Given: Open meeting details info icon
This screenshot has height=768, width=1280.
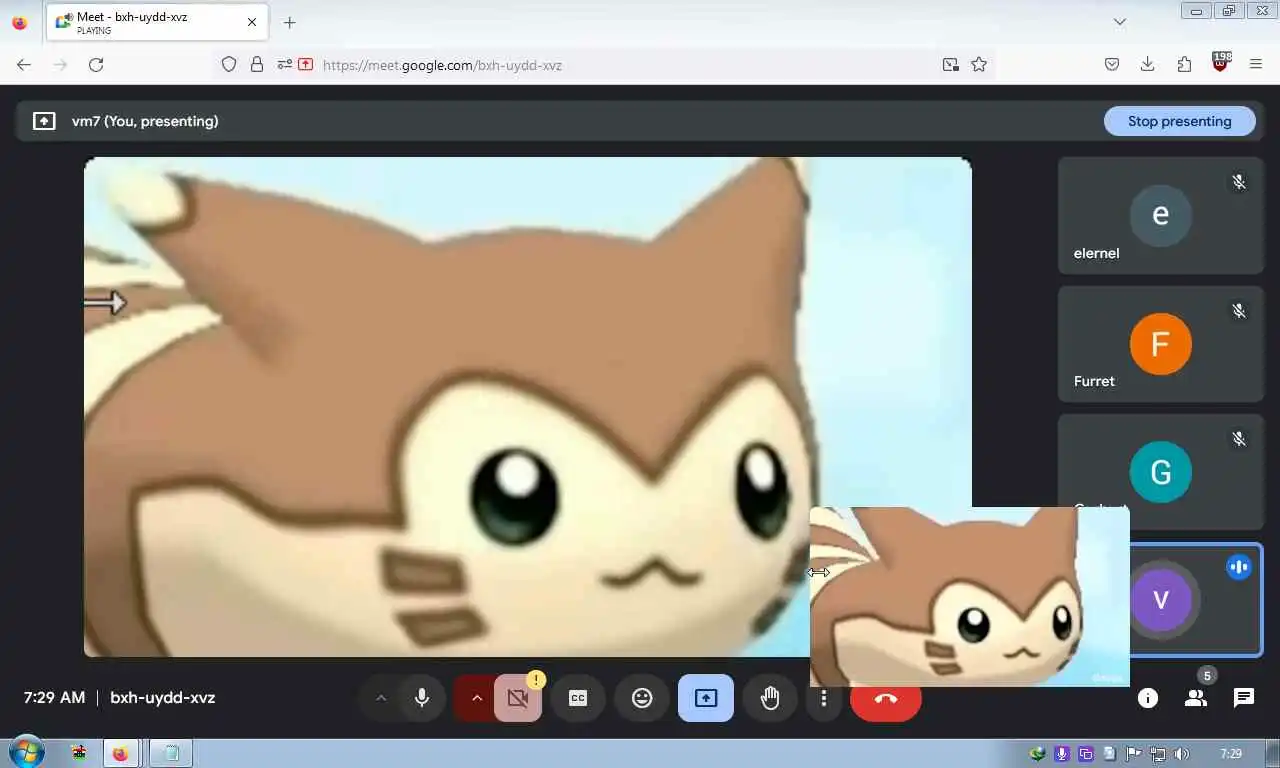Looking at the screenshot, I should point(1148,698).
